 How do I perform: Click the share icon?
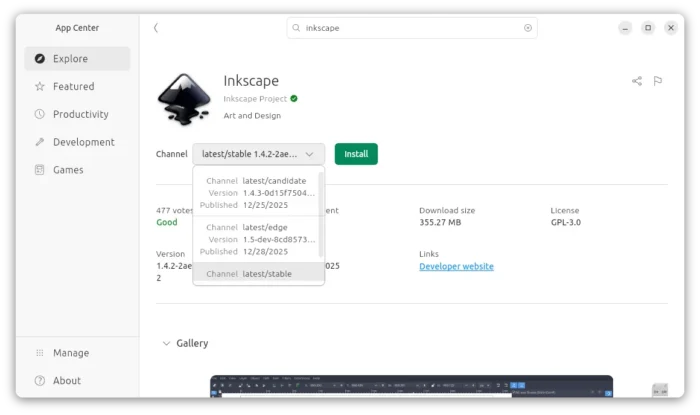pos(637,81)
